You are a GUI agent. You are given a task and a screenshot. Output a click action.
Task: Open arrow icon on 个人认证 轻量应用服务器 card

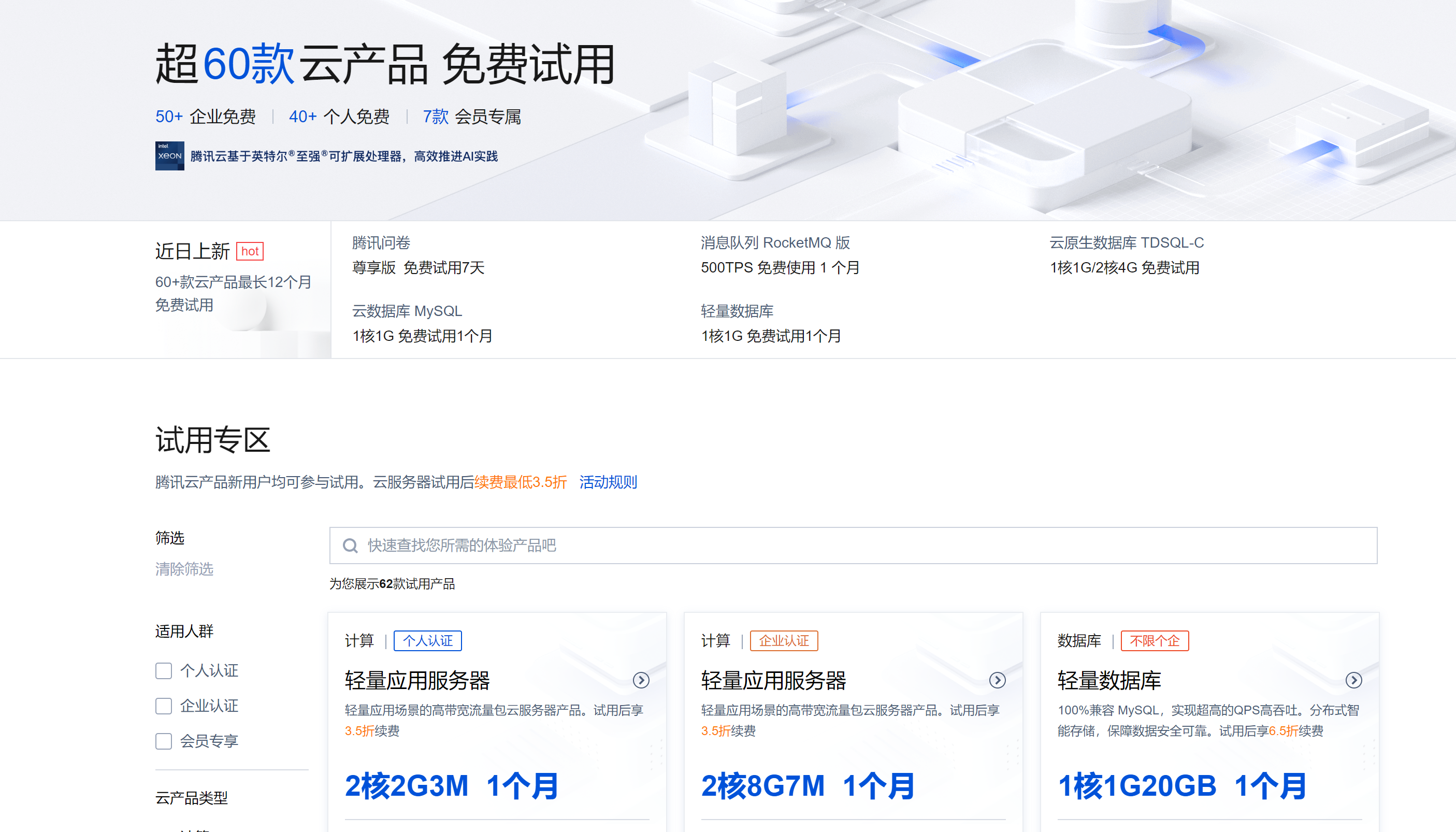pyautogui.click(x=641, y=680)
